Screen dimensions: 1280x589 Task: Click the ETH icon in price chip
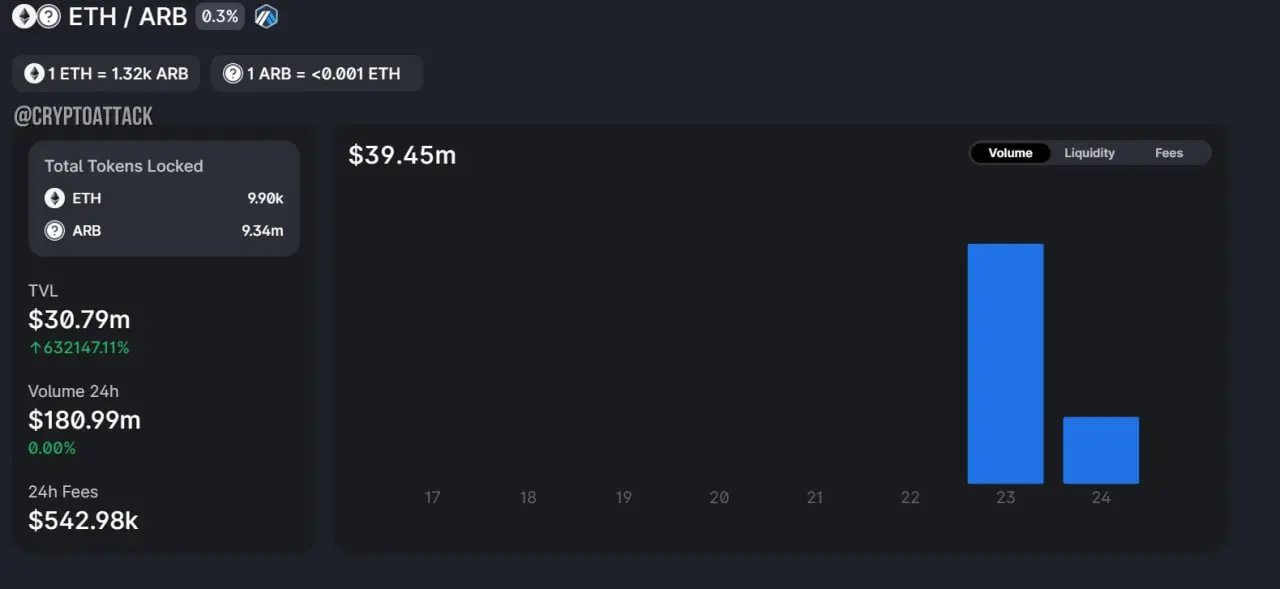click(35, 74)
